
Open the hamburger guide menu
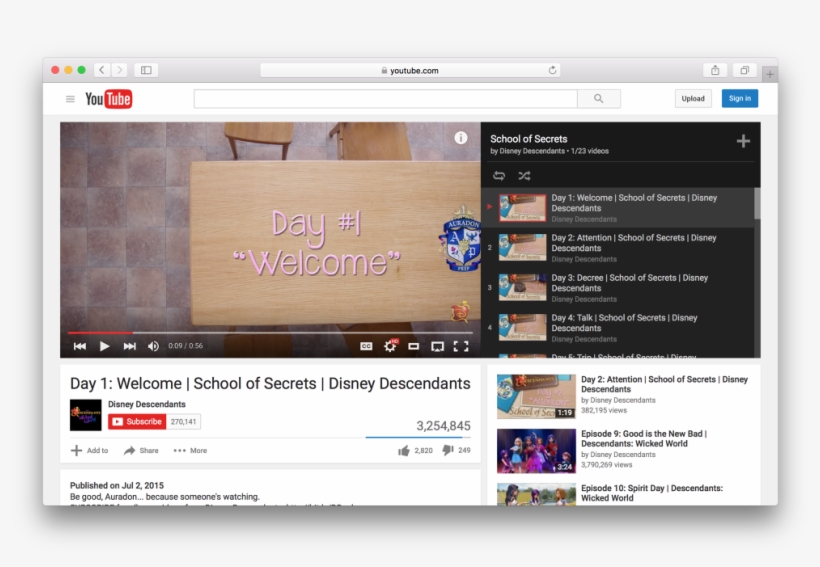tap(70, 99)
